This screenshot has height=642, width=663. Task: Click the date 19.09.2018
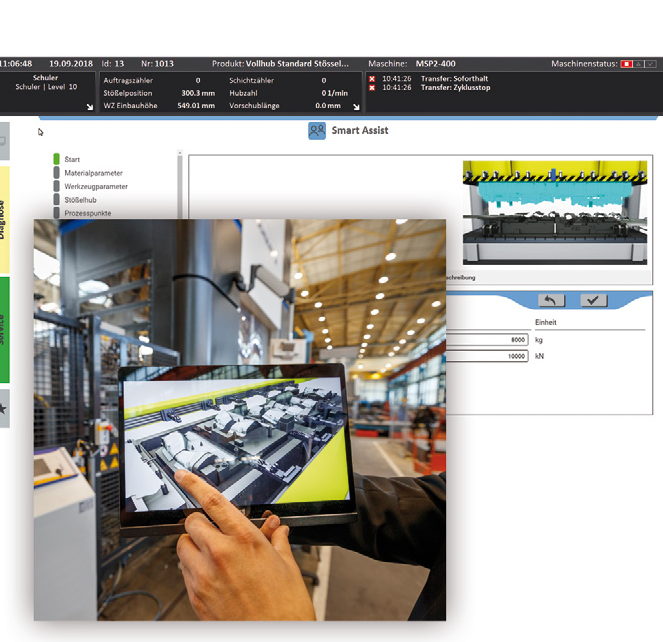coord(71,64)
